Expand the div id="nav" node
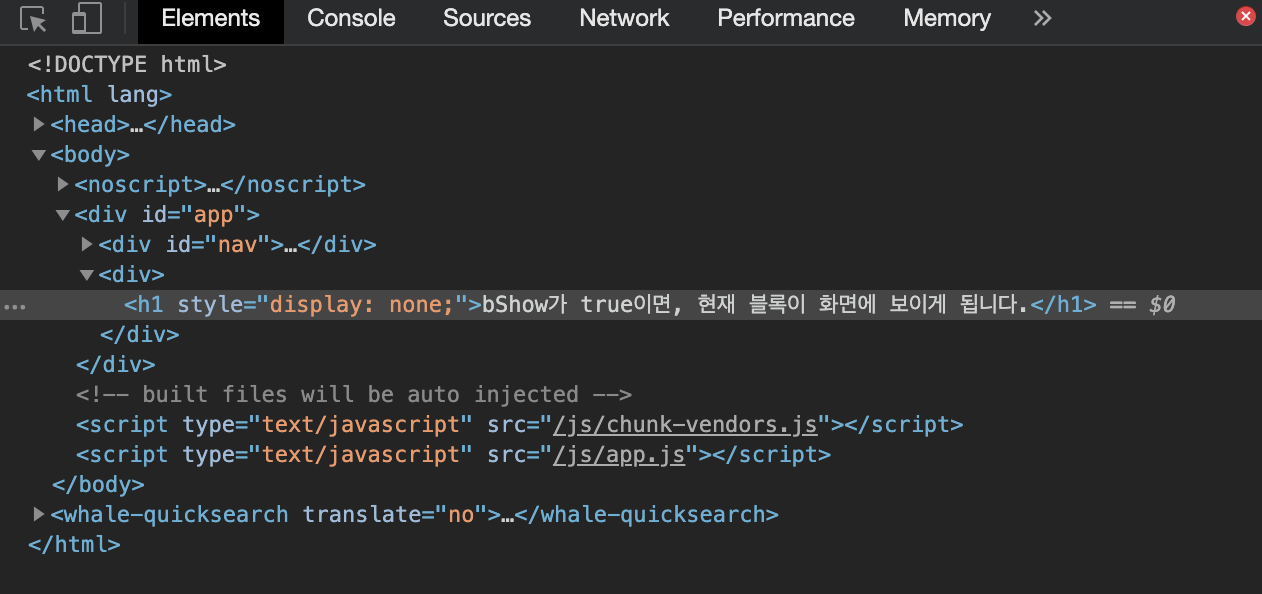 [87, 245]
